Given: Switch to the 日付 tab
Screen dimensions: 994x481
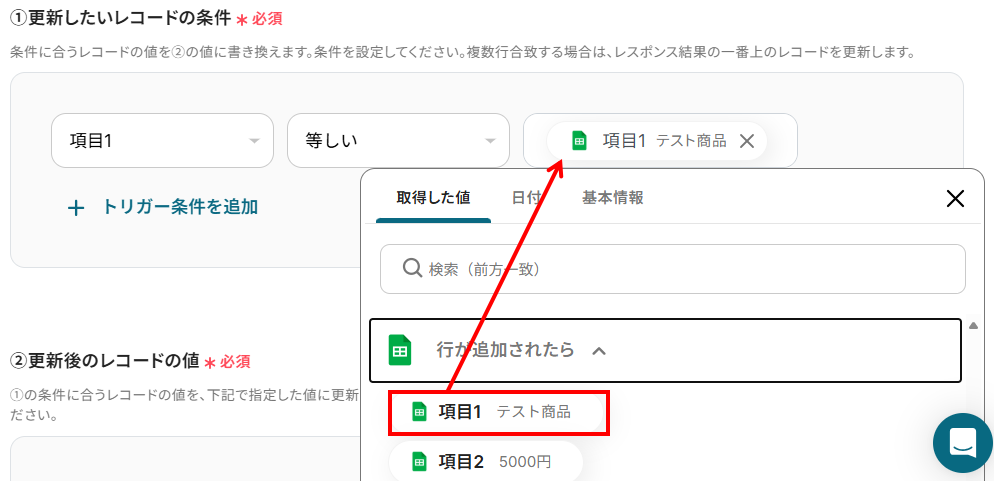Looking at the screenshot, I should tap(527, 198).
